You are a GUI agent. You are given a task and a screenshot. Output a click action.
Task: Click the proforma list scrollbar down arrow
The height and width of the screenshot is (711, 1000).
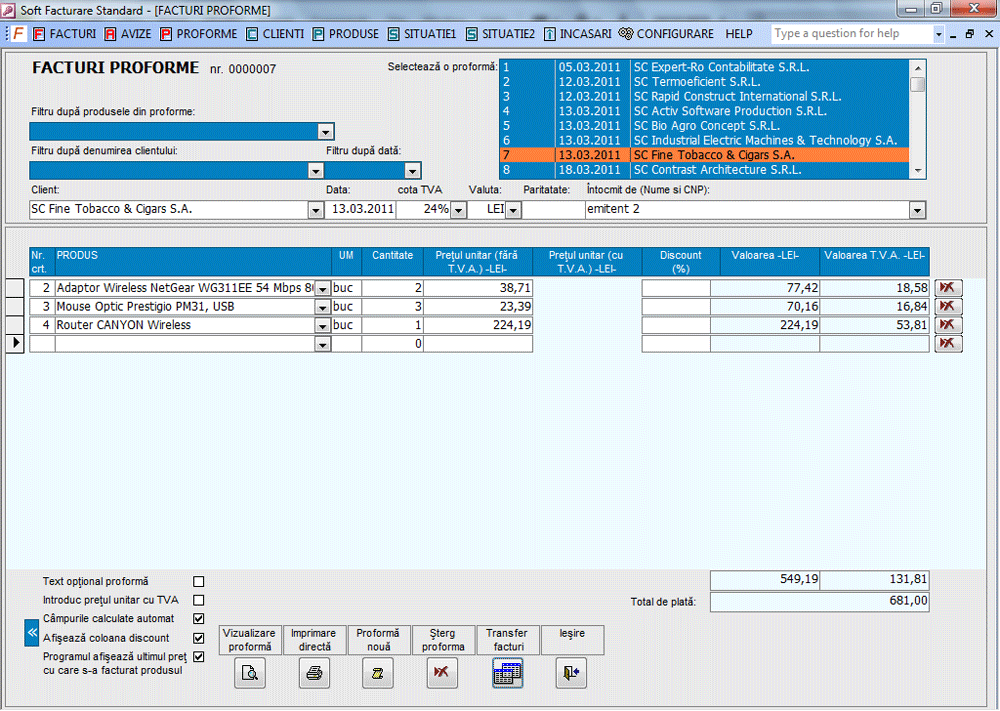pyautogui.click(x=918, y=171)
